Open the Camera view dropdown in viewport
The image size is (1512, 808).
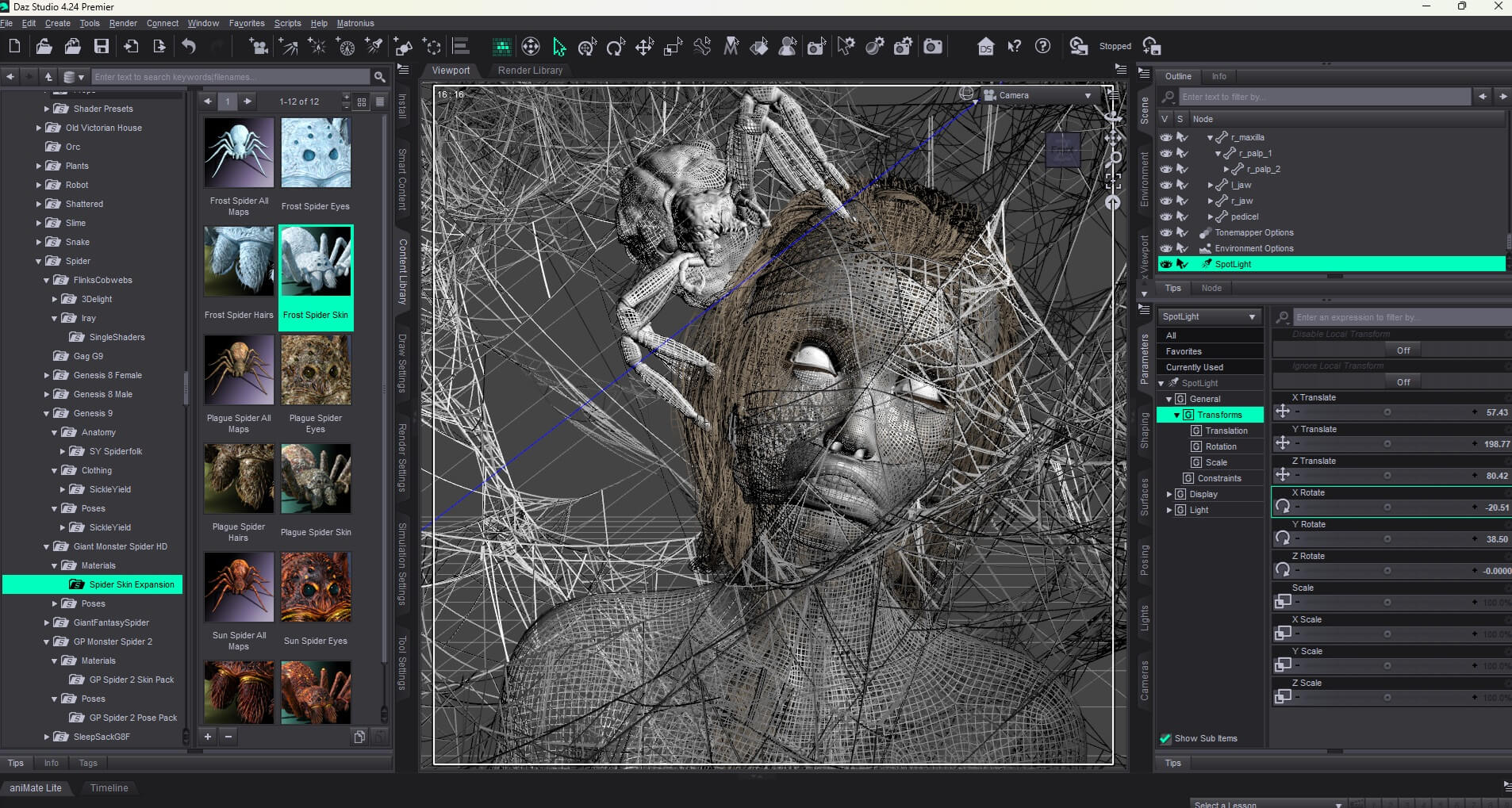1039,95
